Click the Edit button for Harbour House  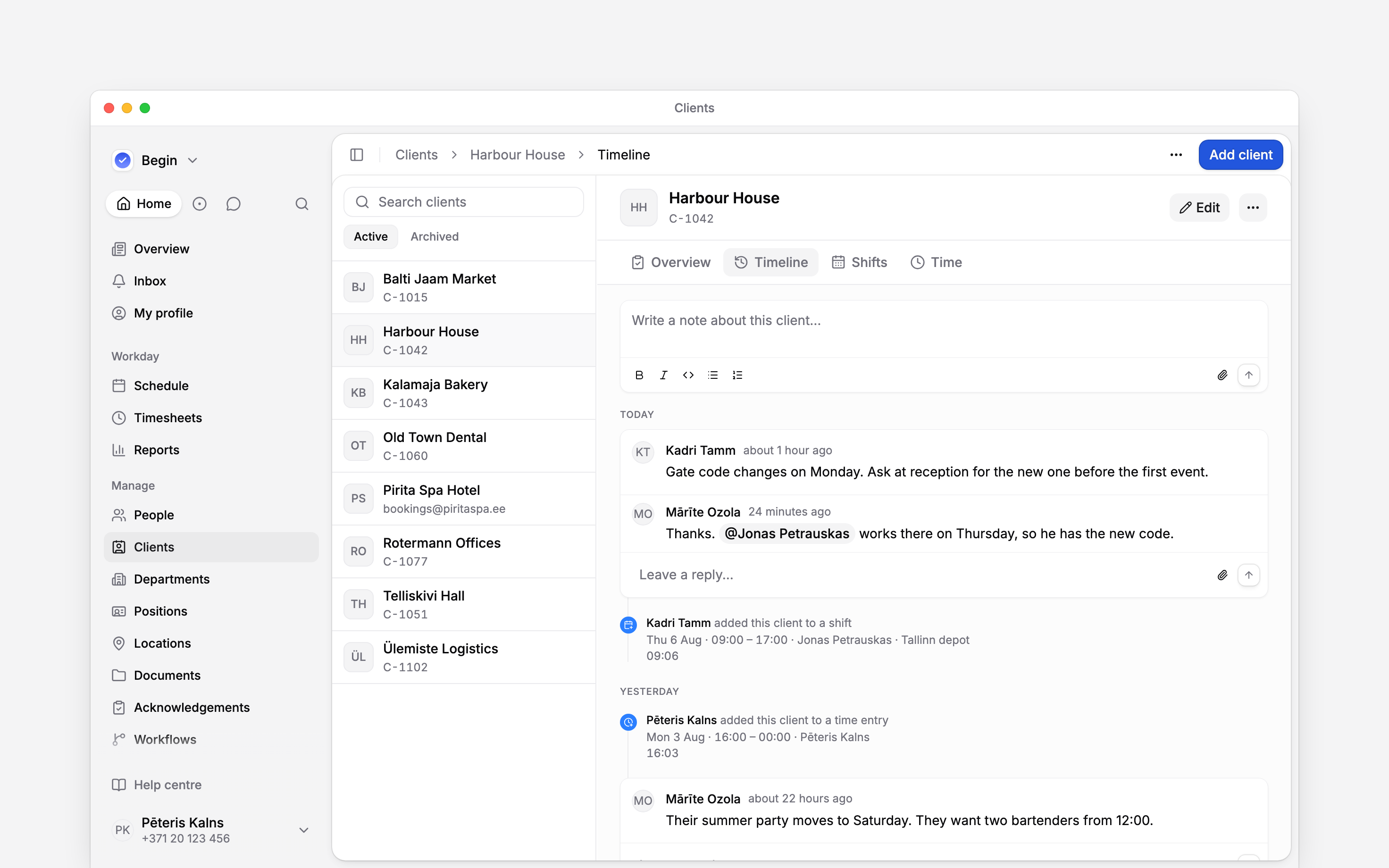(1199, 208)
